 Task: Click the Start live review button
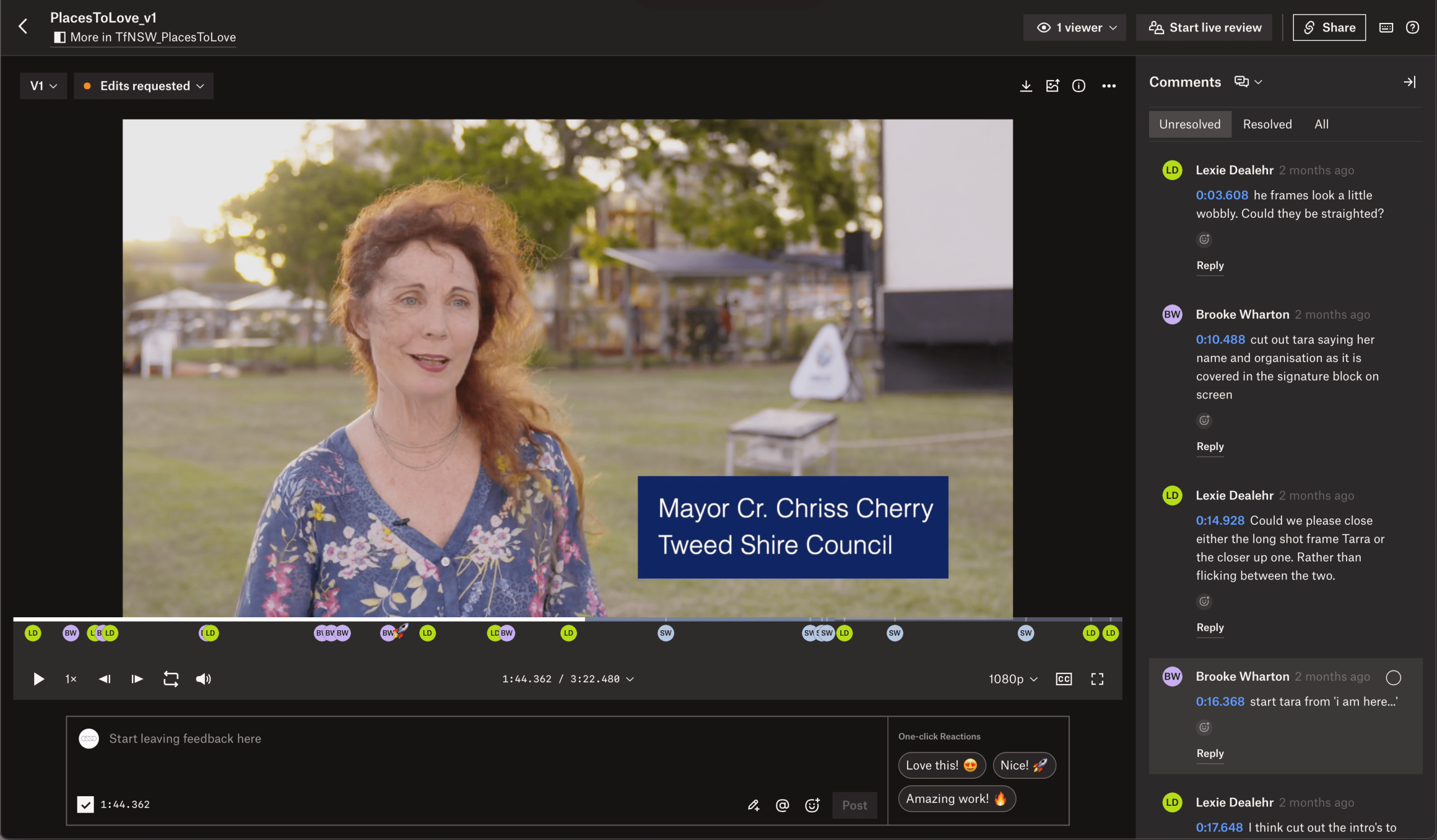coord(1205,27)
